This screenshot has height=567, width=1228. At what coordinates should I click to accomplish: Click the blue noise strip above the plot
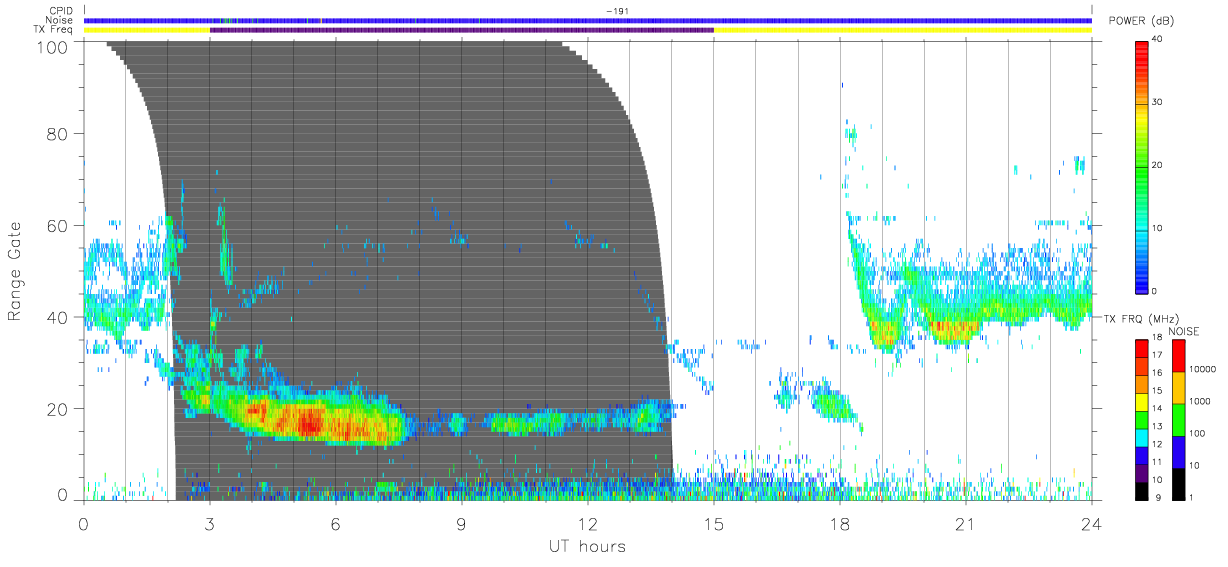coord(588,20)
